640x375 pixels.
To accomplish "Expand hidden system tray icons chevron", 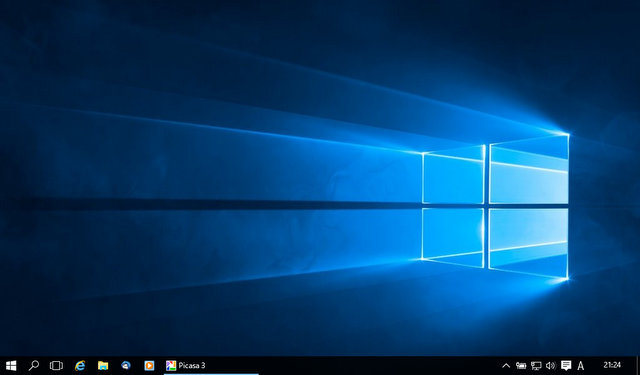I will click(506, 366).
